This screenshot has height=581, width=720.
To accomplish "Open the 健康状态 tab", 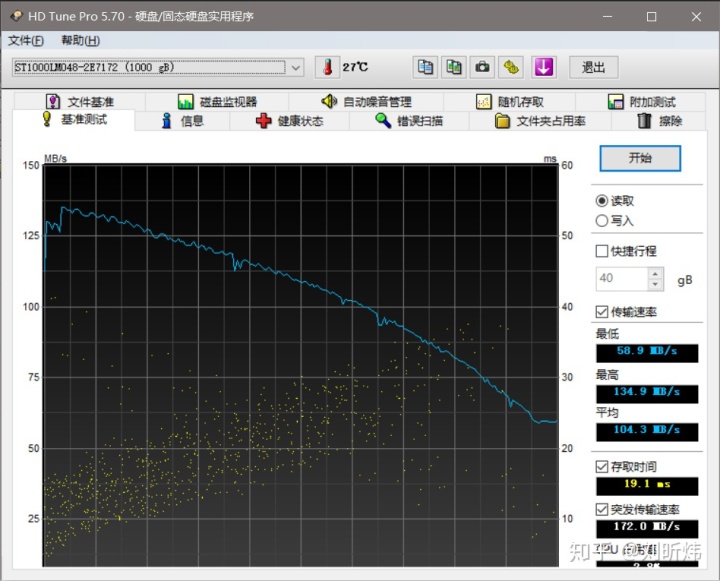I will tap(289, 121).
